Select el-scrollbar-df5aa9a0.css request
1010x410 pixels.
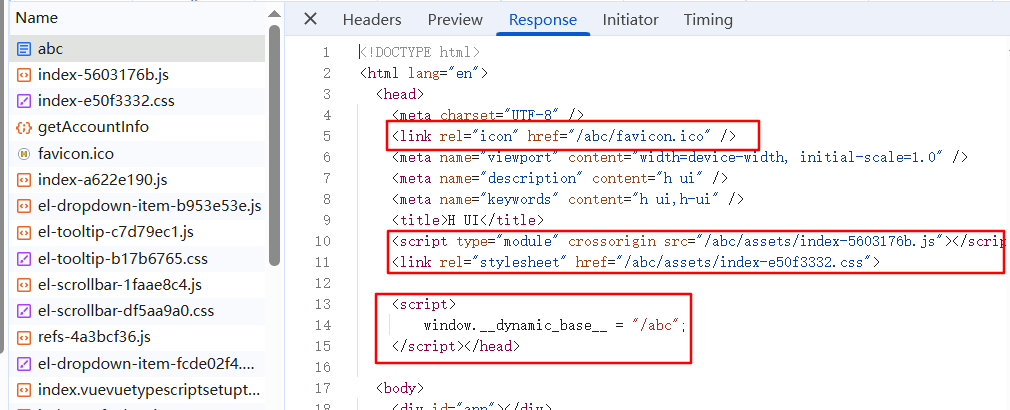pyautogui.click(x=138, y=311)
